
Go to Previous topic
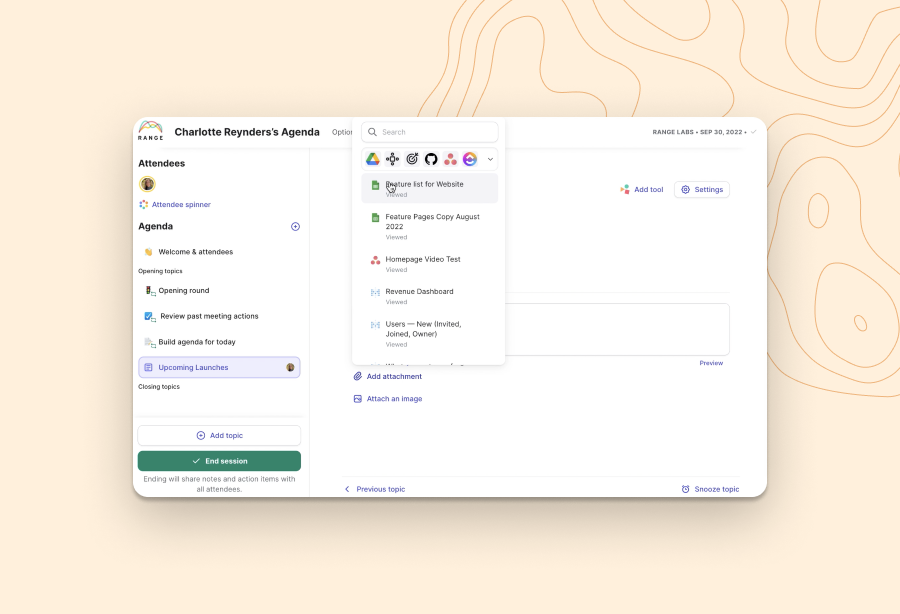[375, 489]
